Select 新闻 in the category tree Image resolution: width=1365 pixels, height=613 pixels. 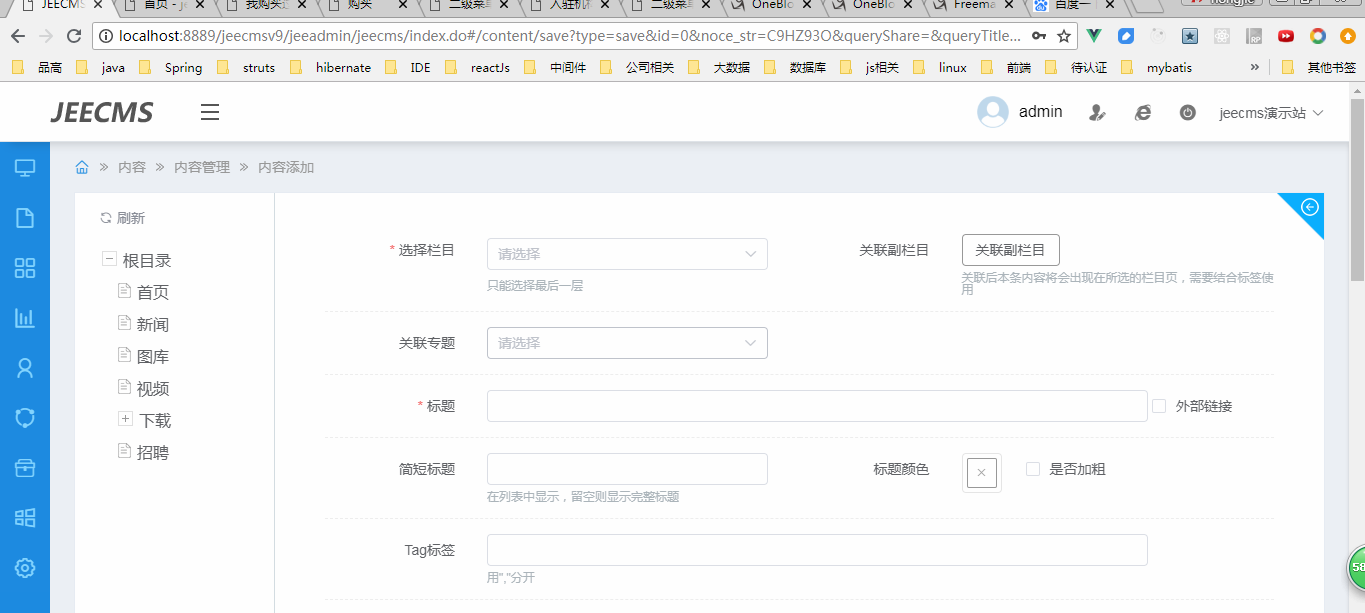(x=153, y=325)
